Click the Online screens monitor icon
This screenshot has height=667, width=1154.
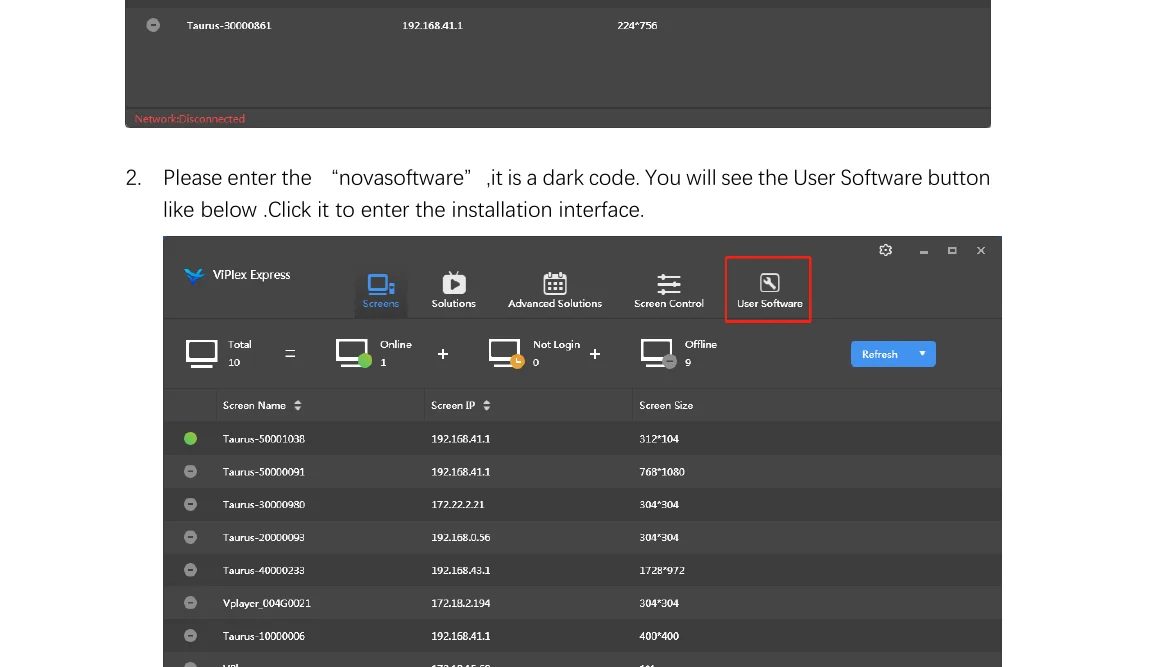point(353,353)
